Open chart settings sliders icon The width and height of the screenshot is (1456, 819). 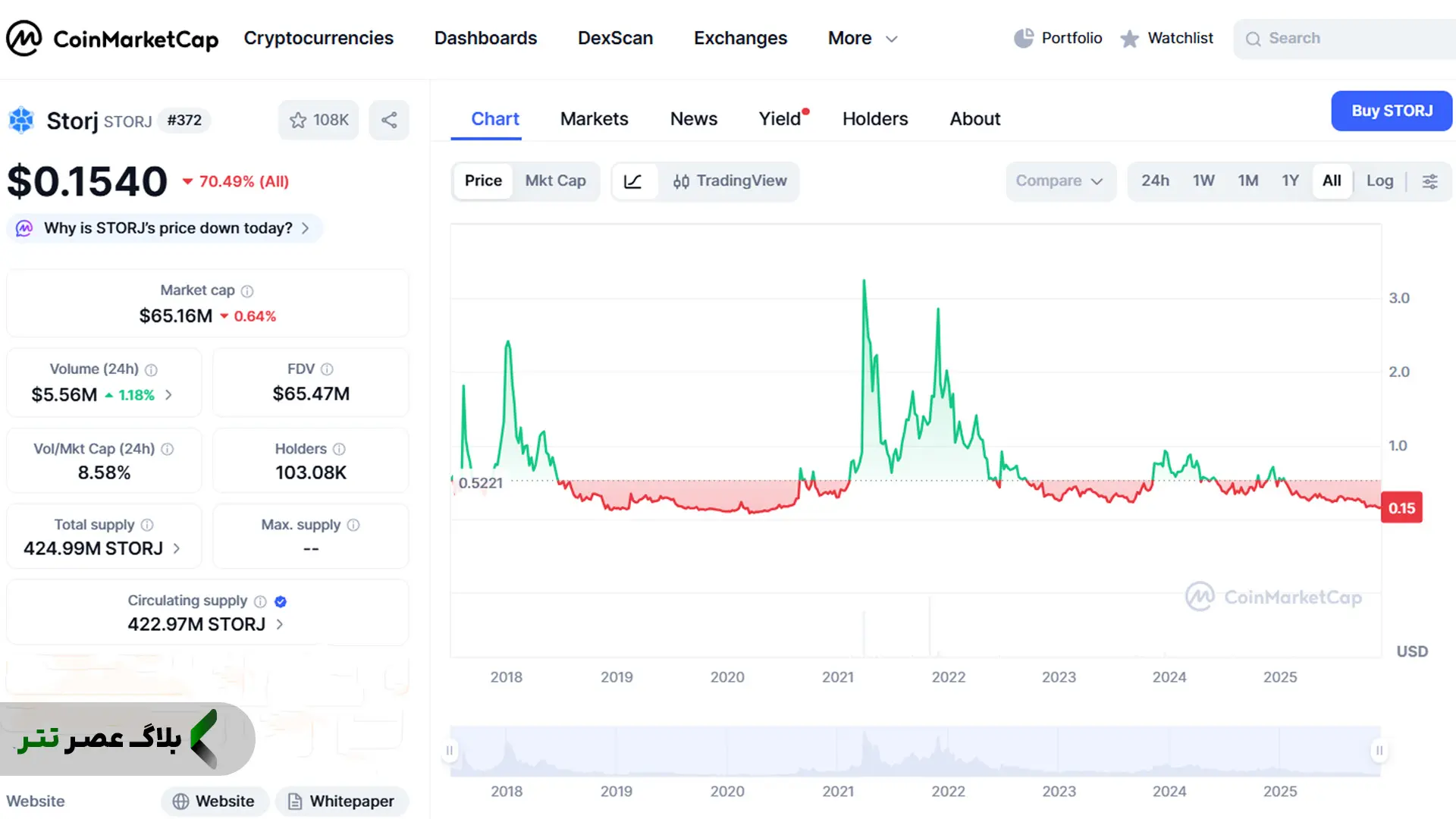click(1429, 181)
